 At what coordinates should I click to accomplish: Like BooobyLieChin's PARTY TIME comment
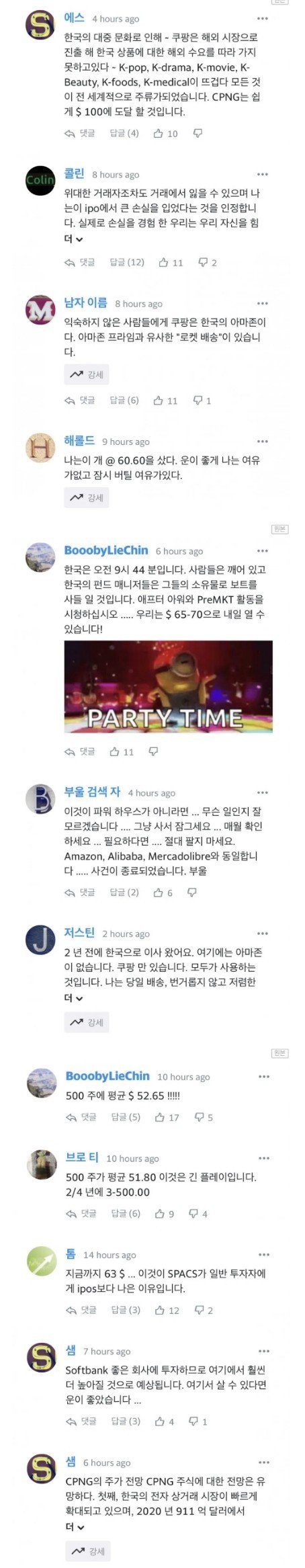tap(122, 751)
